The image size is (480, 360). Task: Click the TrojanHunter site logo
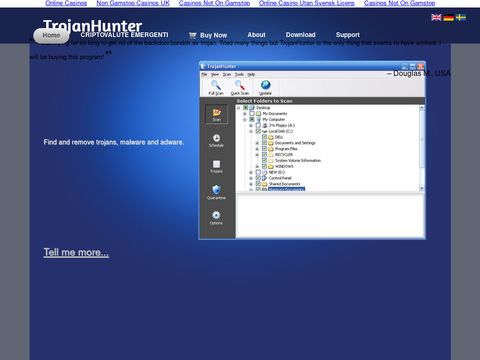click(92, 25)
